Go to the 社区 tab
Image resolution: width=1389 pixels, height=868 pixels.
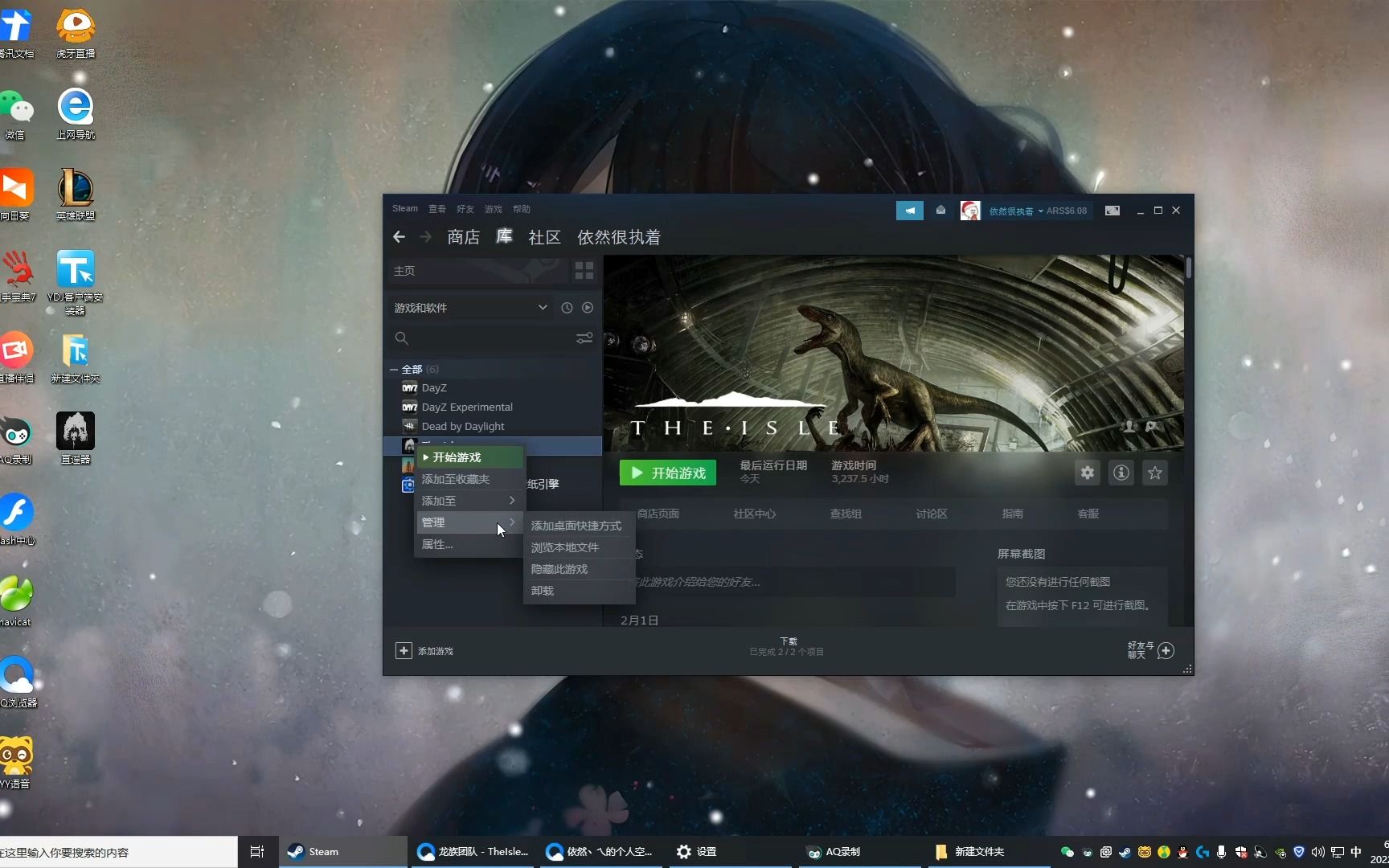coord(544,237)
